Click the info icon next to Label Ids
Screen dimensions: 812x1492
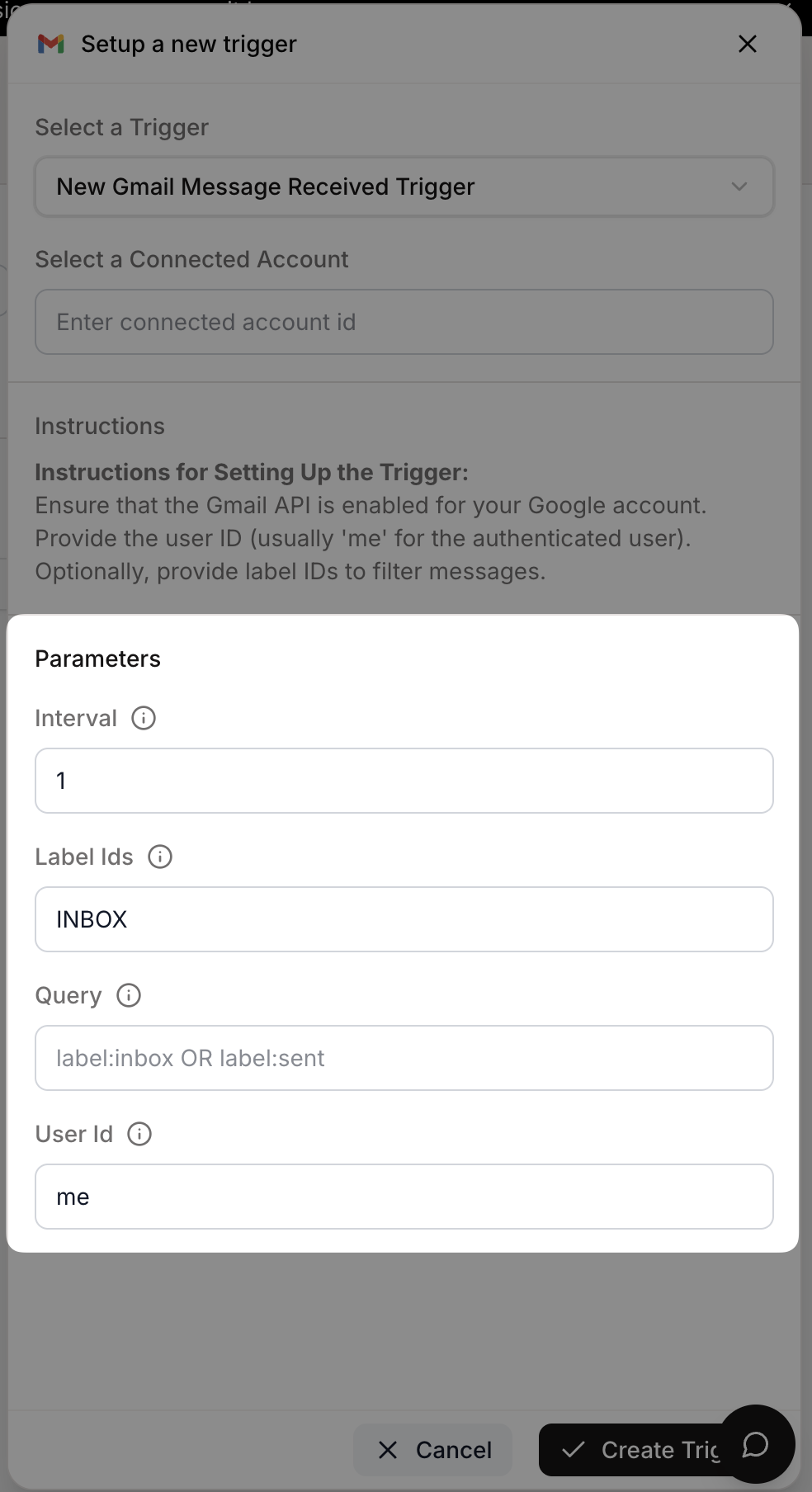(160, 857)
